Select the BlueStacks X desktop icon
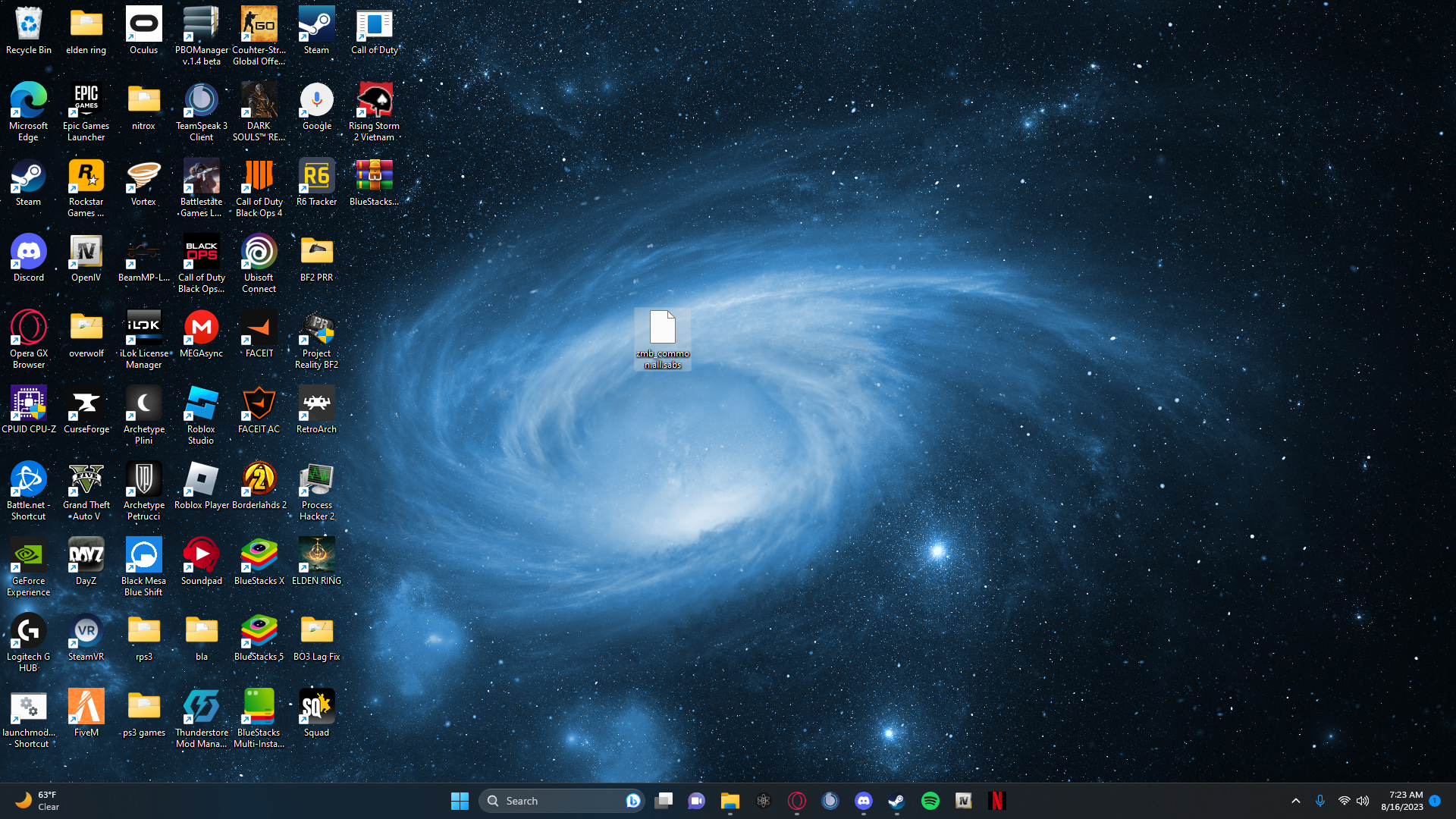Image resolution: width=1456 pixels, height=819 pixels. pos(259,562)
